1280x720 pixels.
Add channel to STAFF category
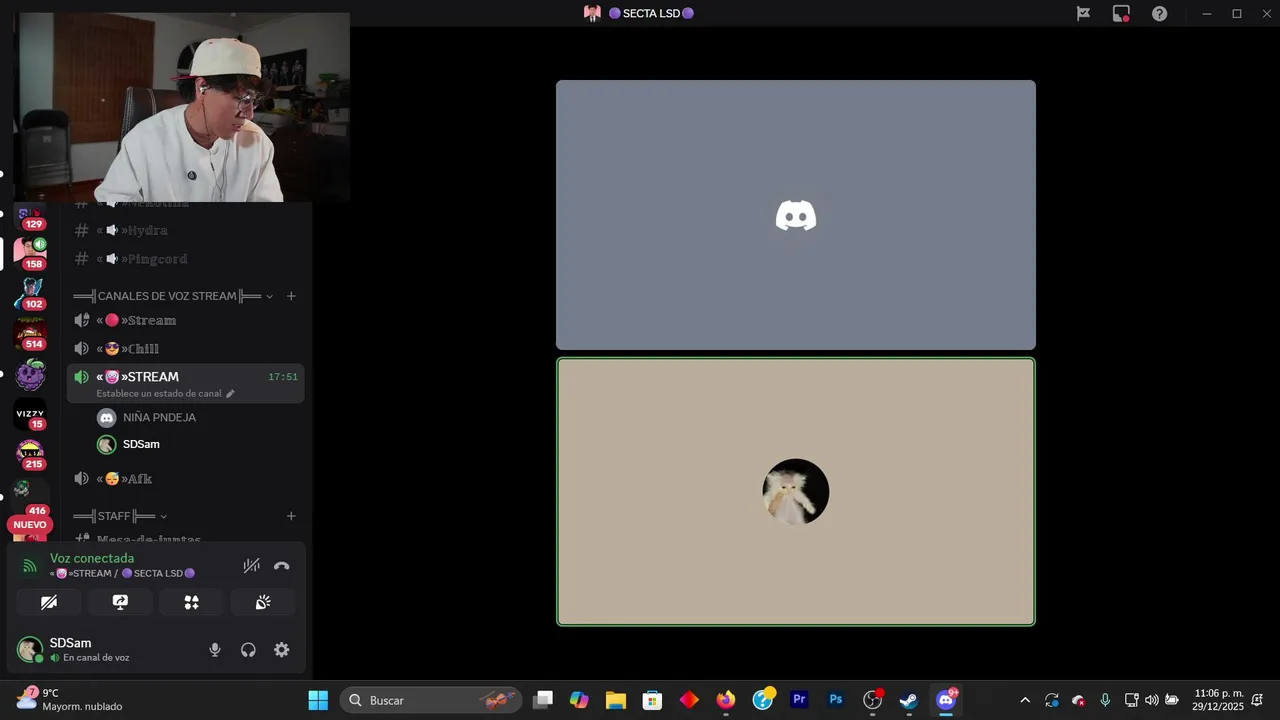[291, 516]
